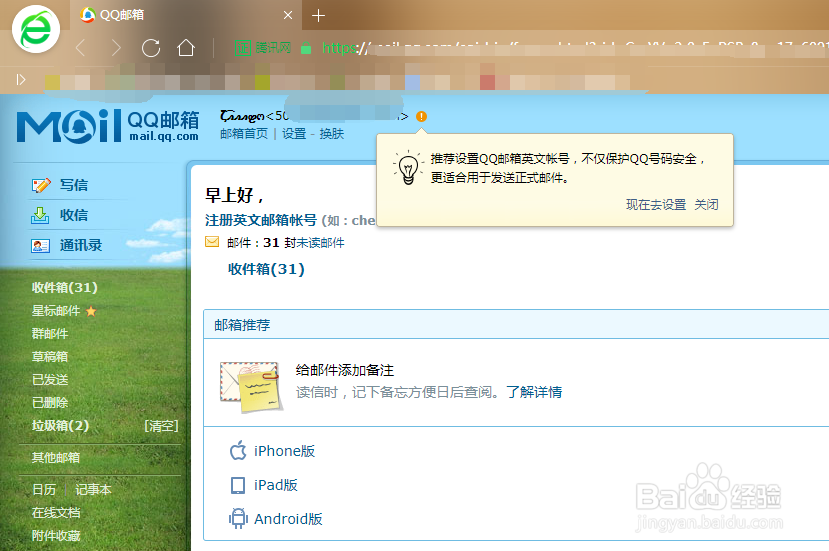Open 换肤 skin change link
Viewport: 829px width, 551px height.
point(331,134)
